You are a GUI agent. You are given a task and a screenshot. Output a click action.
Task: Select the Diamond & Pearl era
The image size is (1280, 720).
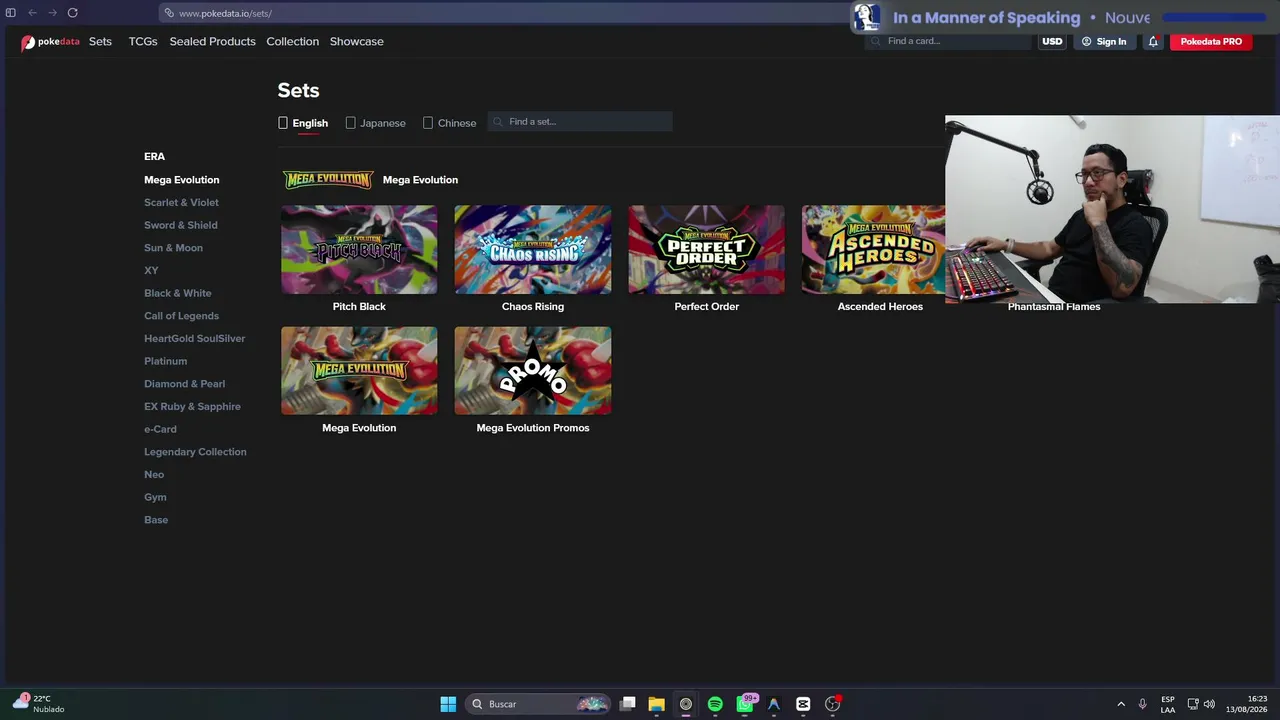point(184,384)
